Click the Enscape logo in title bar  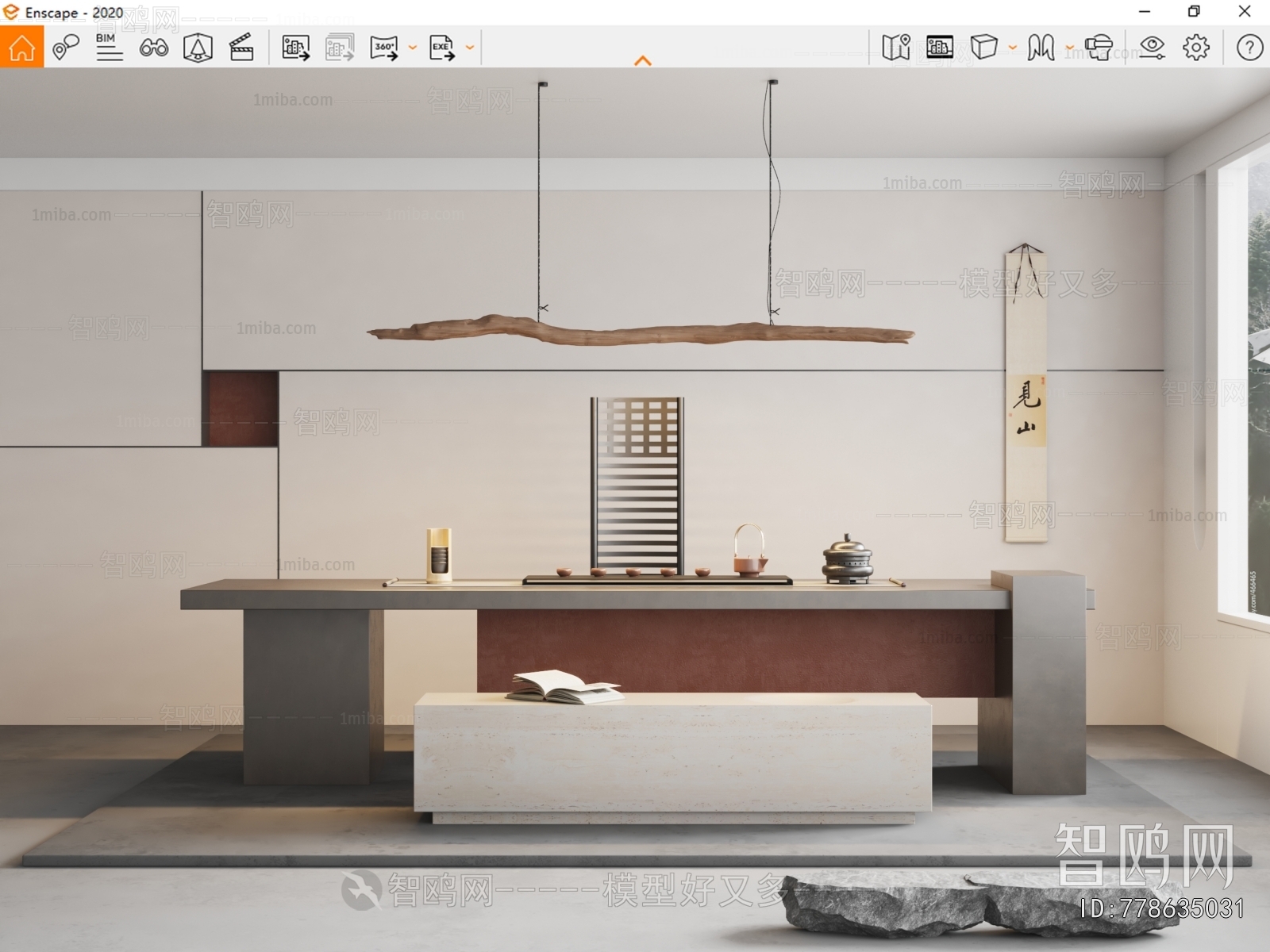[11, 12]
